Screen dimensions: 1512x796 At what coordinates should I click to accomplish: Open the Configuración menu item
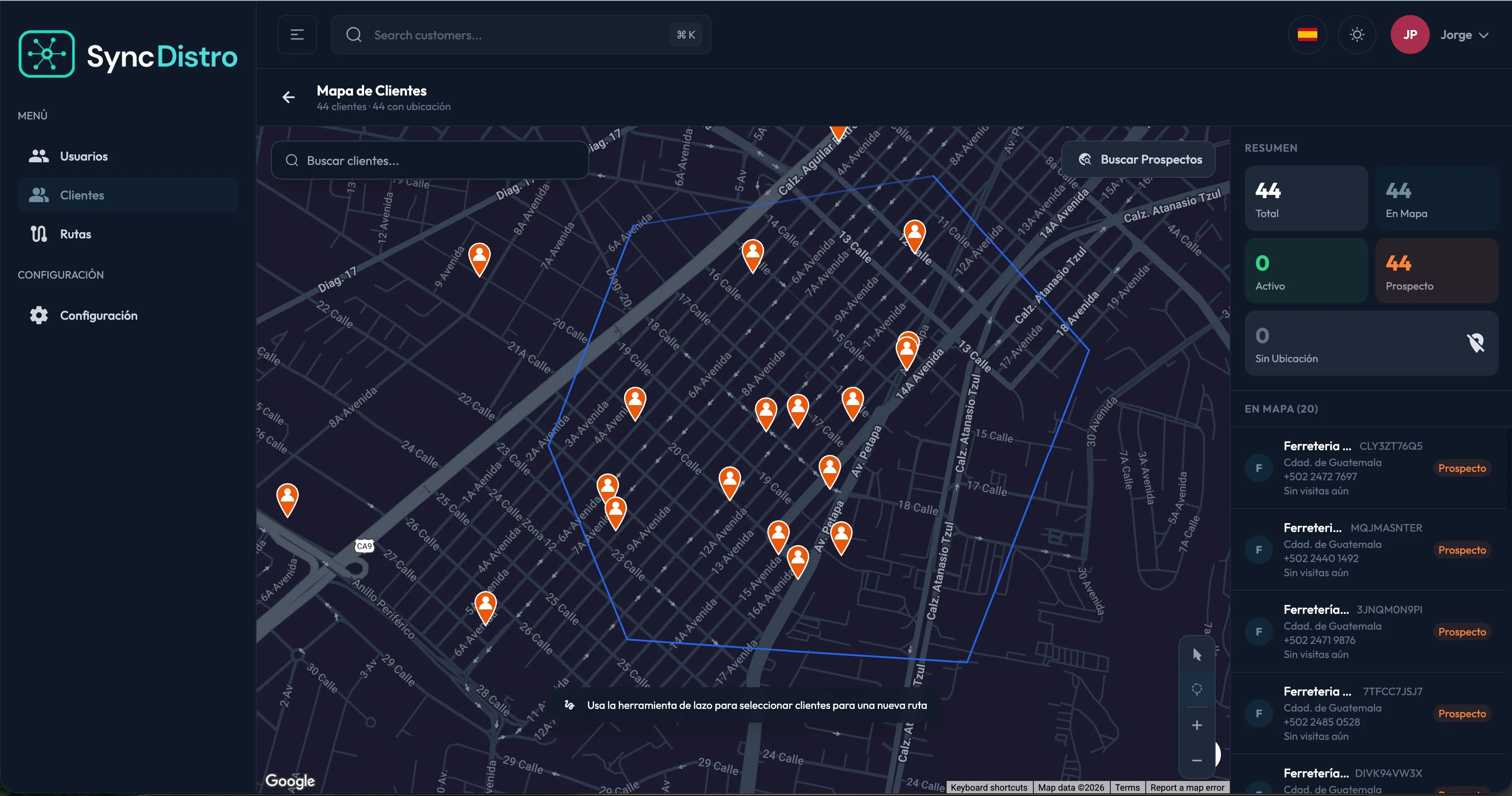pos(127,315)
